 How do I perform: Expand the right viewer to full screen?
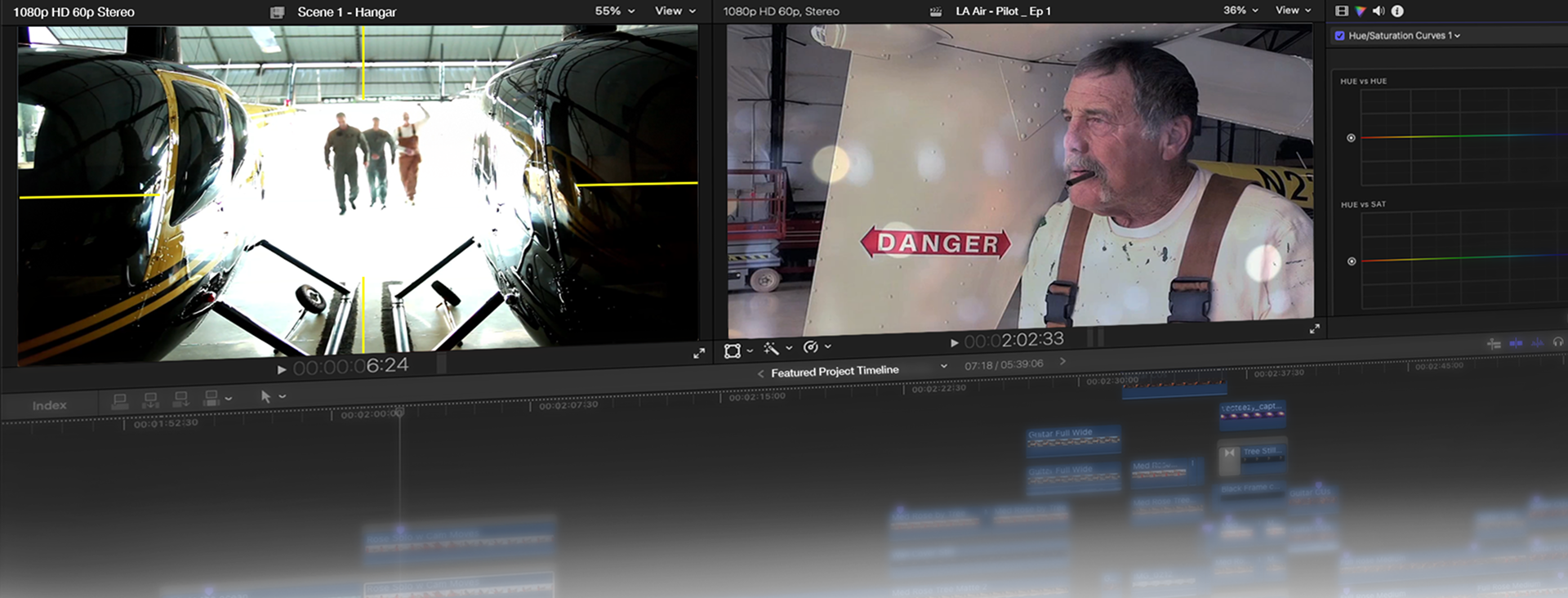[x=1314, y=328]
